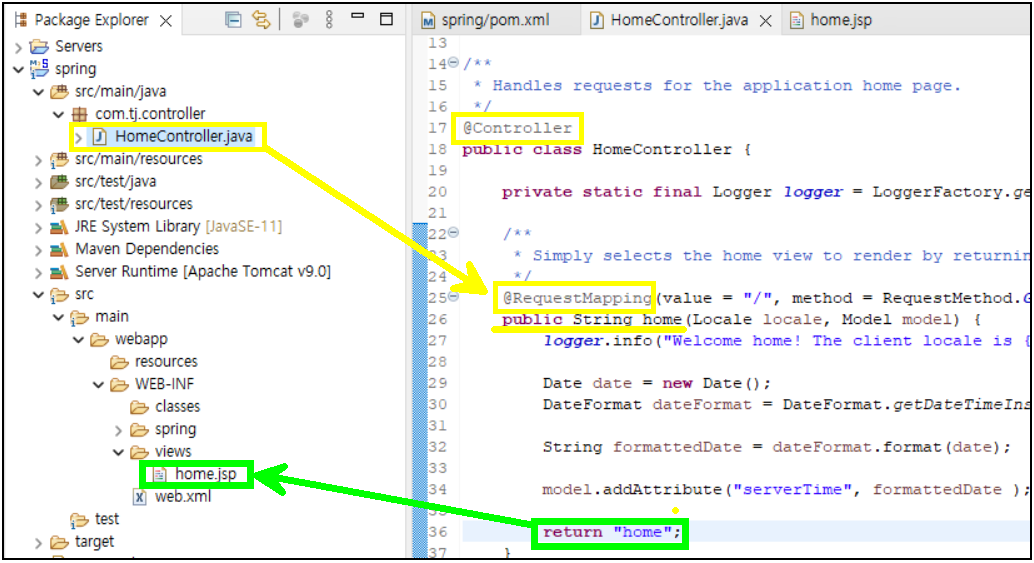
Task: Select the HomeController.java editor tab
Action: pyautogui.click(x=679, y=20)
